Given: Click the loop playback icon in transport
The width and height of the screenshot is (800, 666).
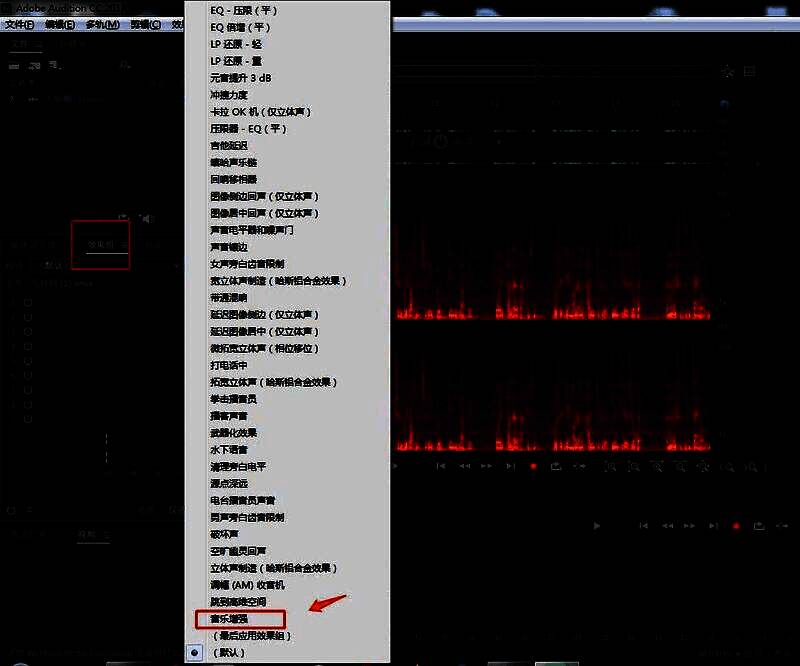Looking at the screenshot, I should [x=555, y=466].
